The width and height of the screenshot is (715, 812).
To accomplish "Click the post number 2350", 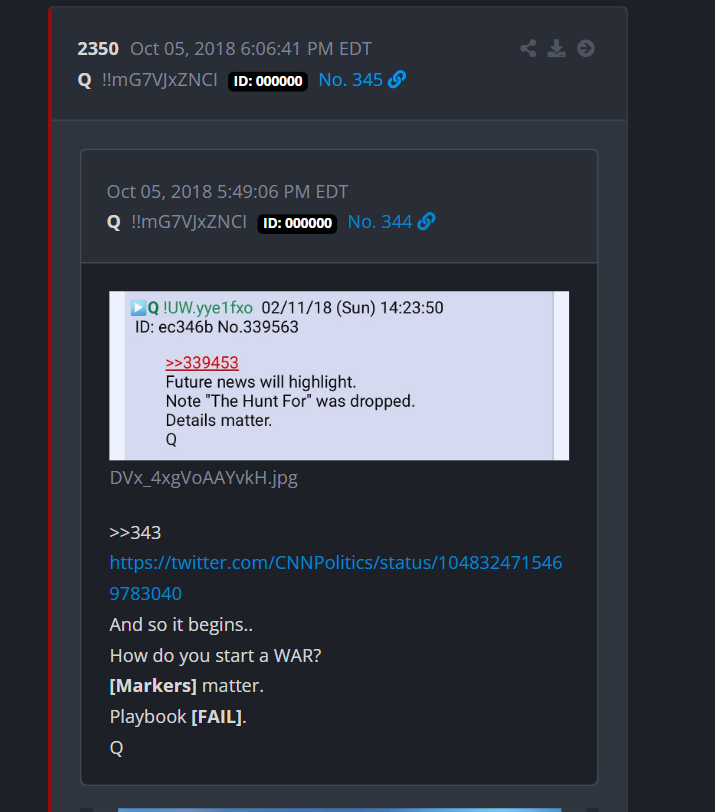I will [x=98, y=49].
